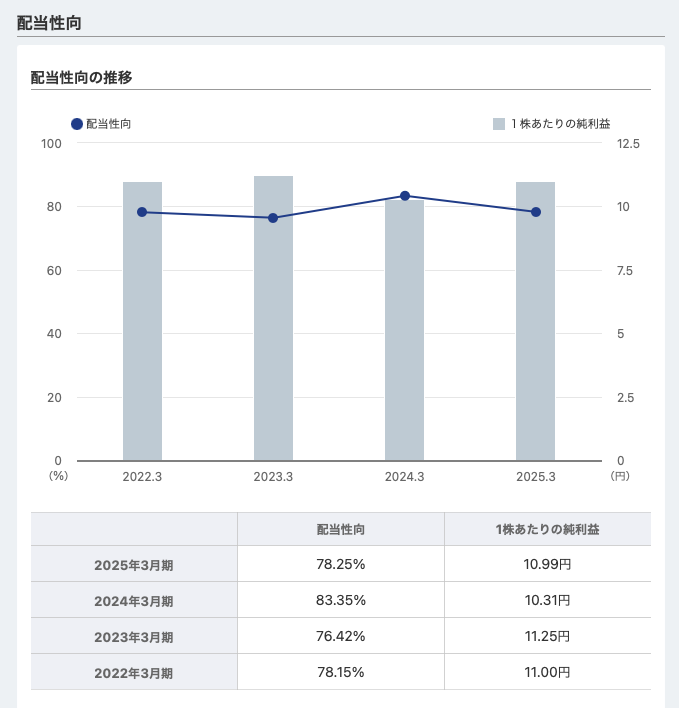
Task: Select the 2022.3 payout ratio data point
Action: tap(142, 212)
